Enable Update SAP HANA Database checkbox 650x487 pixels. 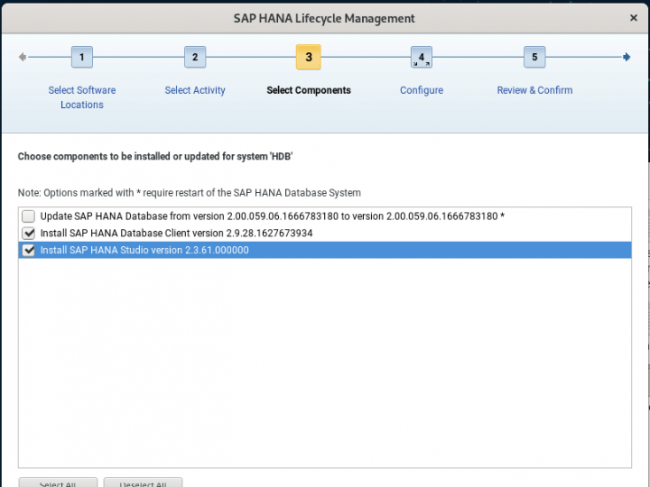[x=29, y=216]
